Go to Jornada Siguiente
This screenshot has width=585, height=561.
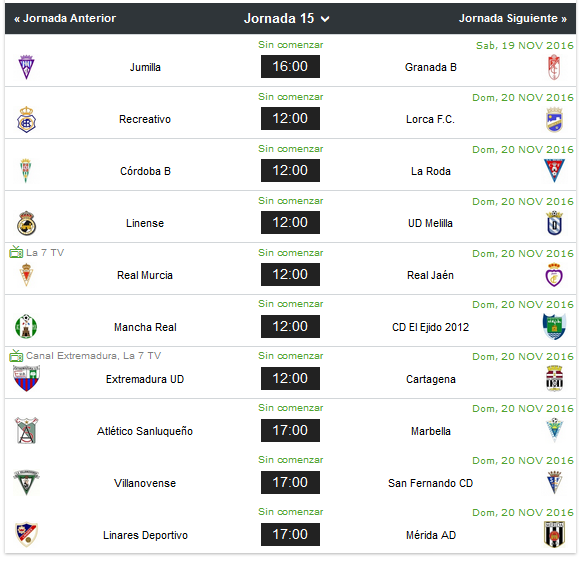click(x=513, y=18)
